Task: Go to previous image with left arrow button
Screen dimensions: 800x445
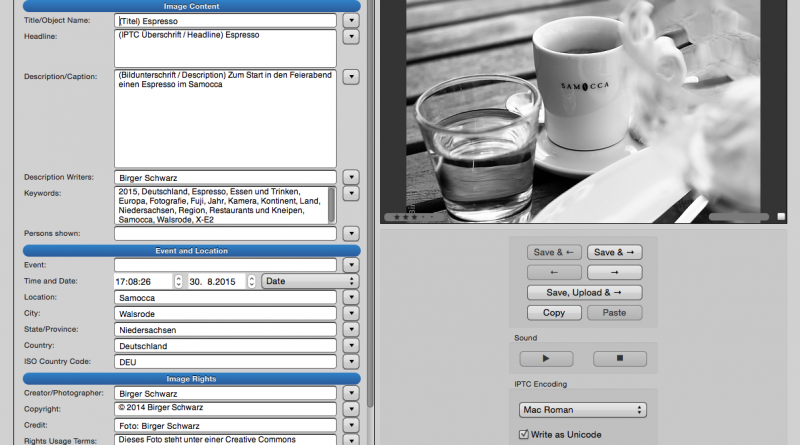Action: tap(555, 272)
